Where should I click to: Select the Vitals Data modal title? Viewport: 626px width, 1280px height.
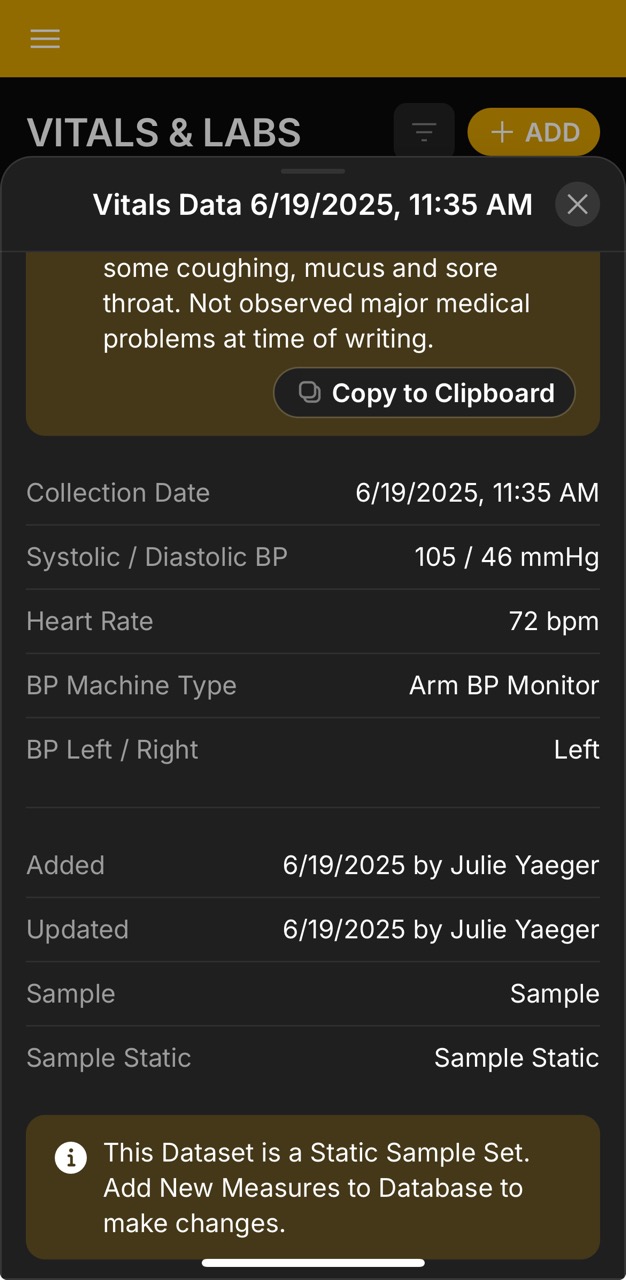pos(312,204)
